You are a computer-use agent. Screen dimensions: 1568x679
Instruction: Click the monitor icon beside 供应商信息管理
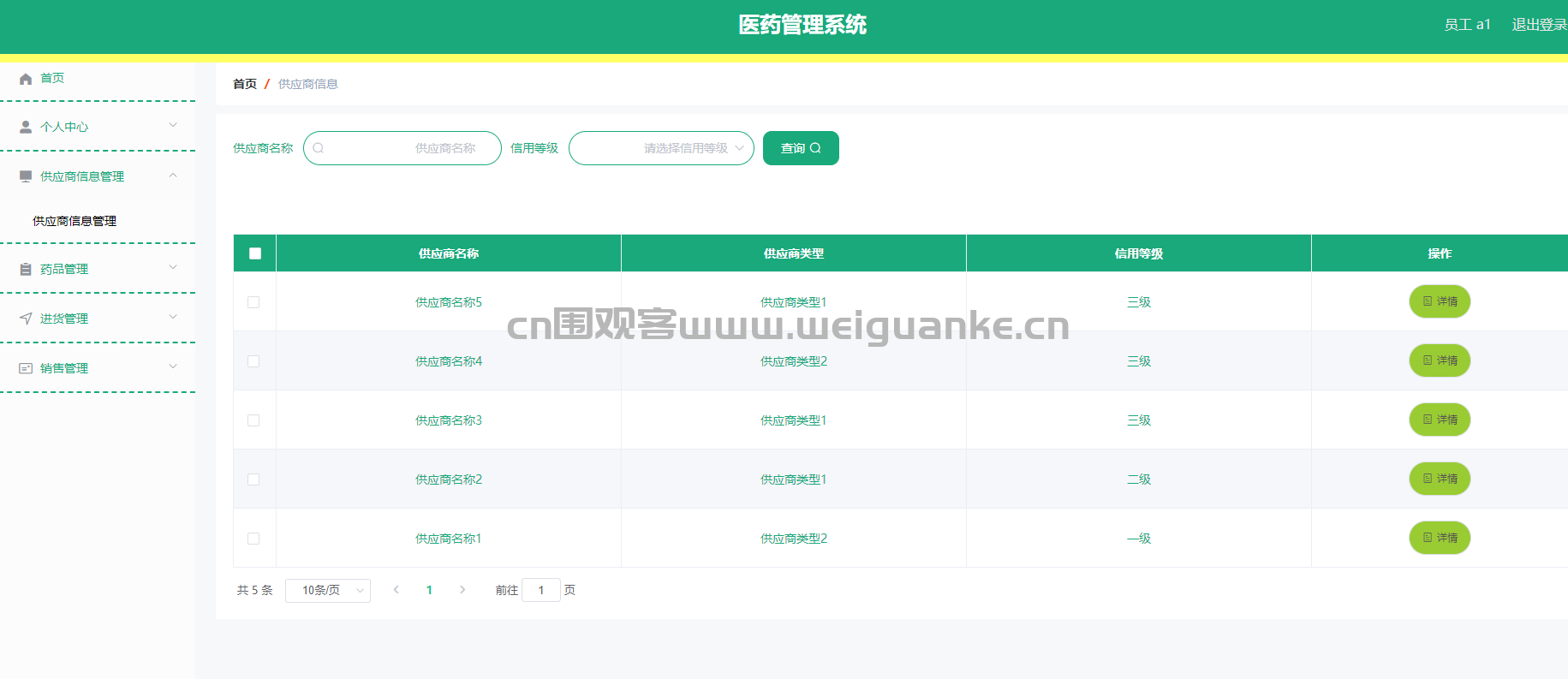(26, 176)
